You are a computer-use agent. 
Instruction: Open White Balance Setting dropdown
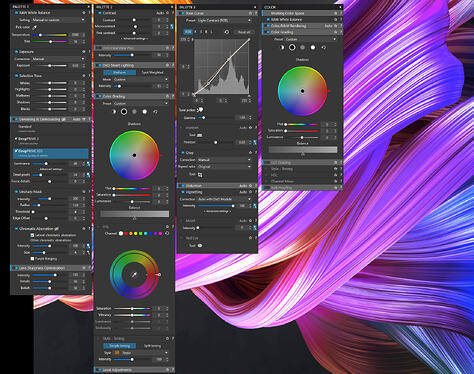click(57, 20)
